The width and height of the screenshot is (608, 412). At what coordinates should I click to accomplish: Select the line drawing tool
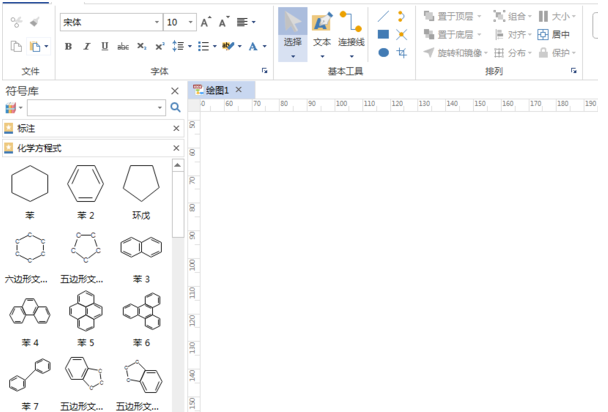click(x=383, y=16)
